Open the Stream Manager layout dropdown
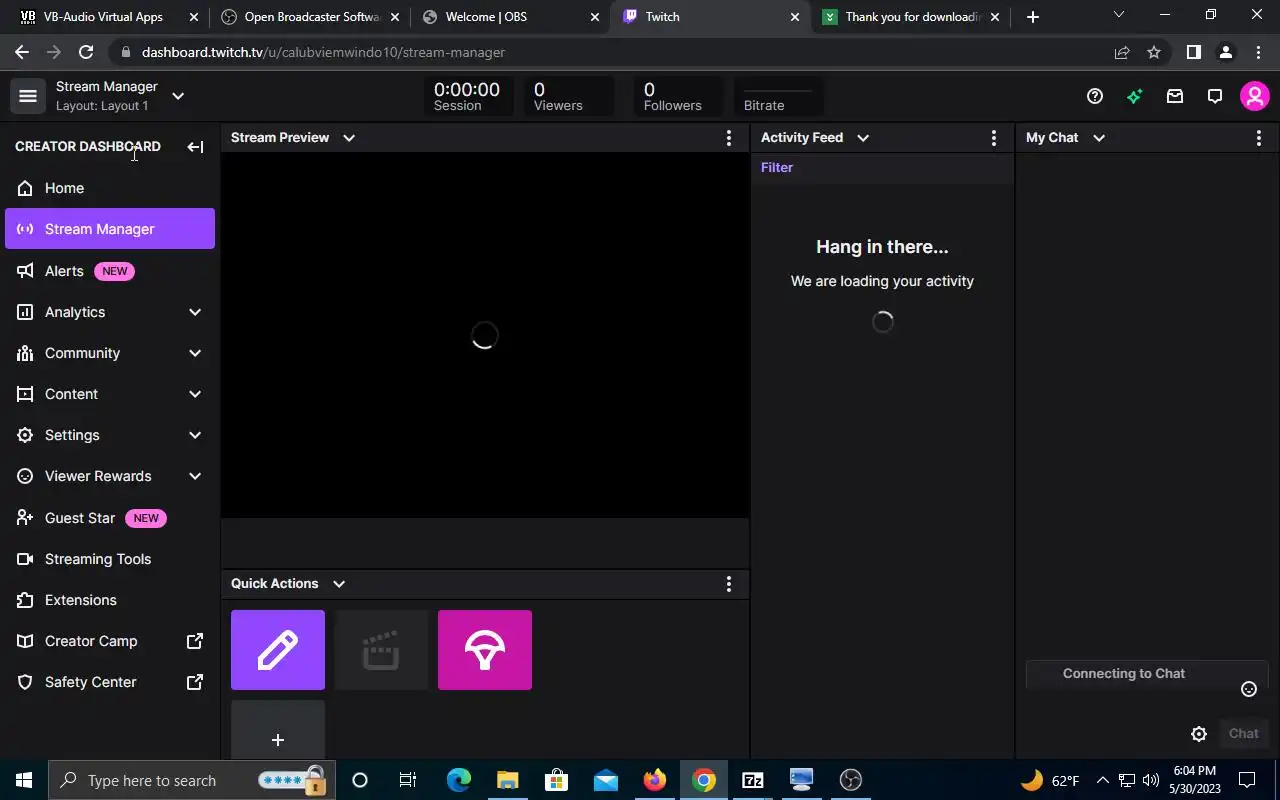1280x800 pixels. [x=178, y=96]
